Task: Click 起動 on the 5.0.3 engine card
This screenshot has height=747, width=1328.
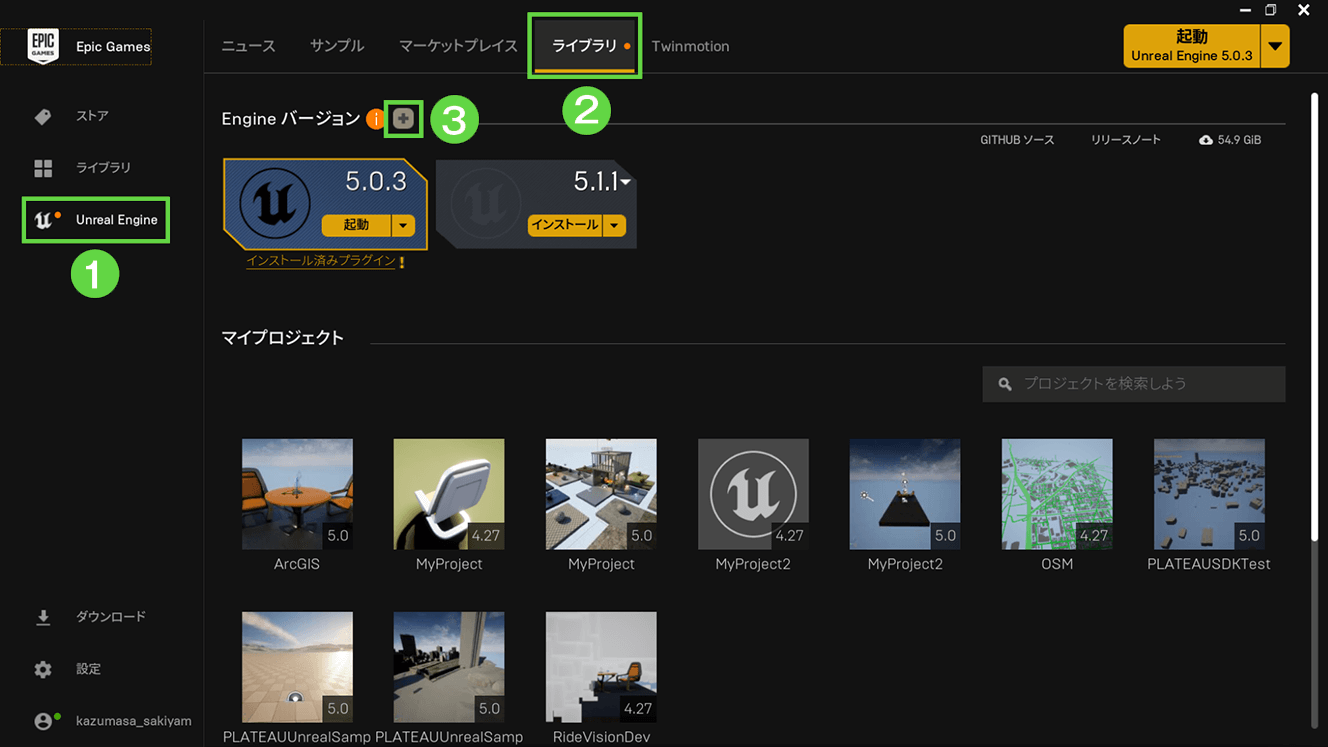Action: coord(357,225)
